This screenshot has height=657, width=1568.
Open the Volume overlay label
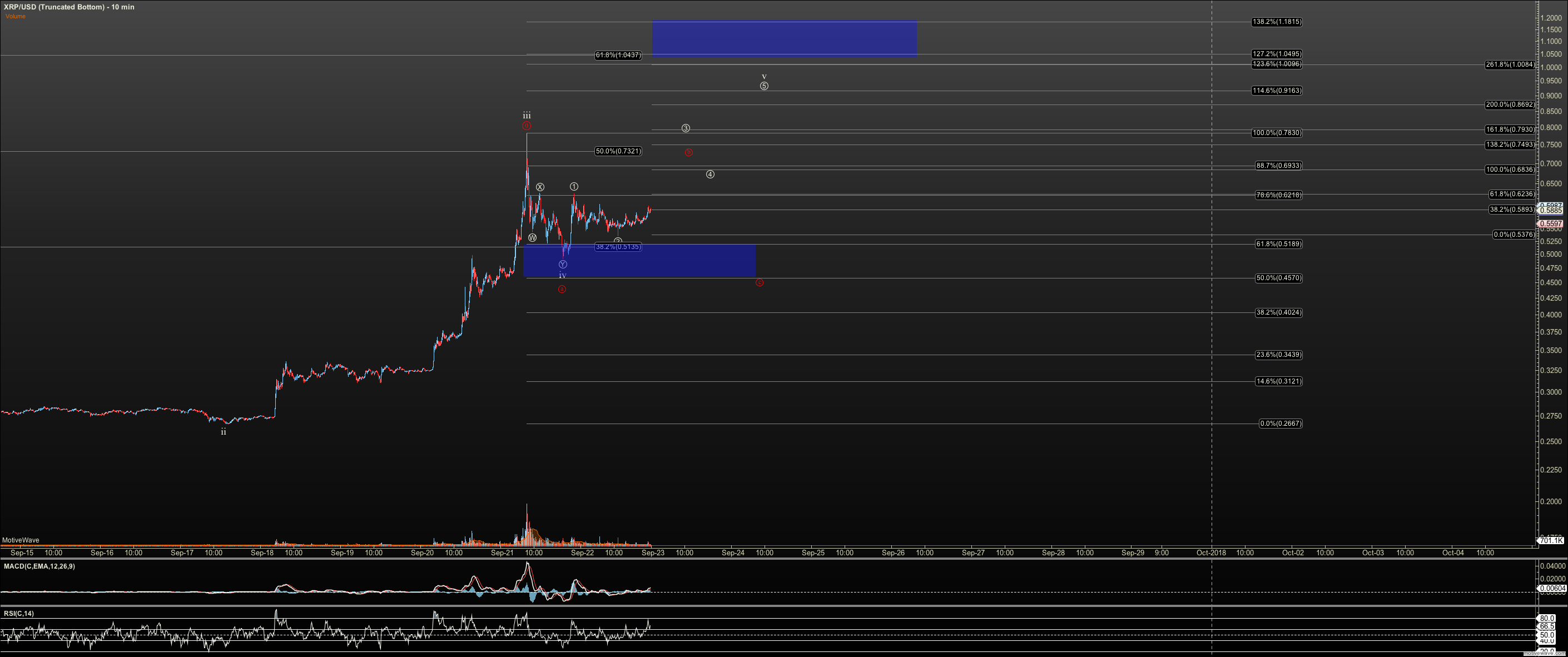(16, 17)
